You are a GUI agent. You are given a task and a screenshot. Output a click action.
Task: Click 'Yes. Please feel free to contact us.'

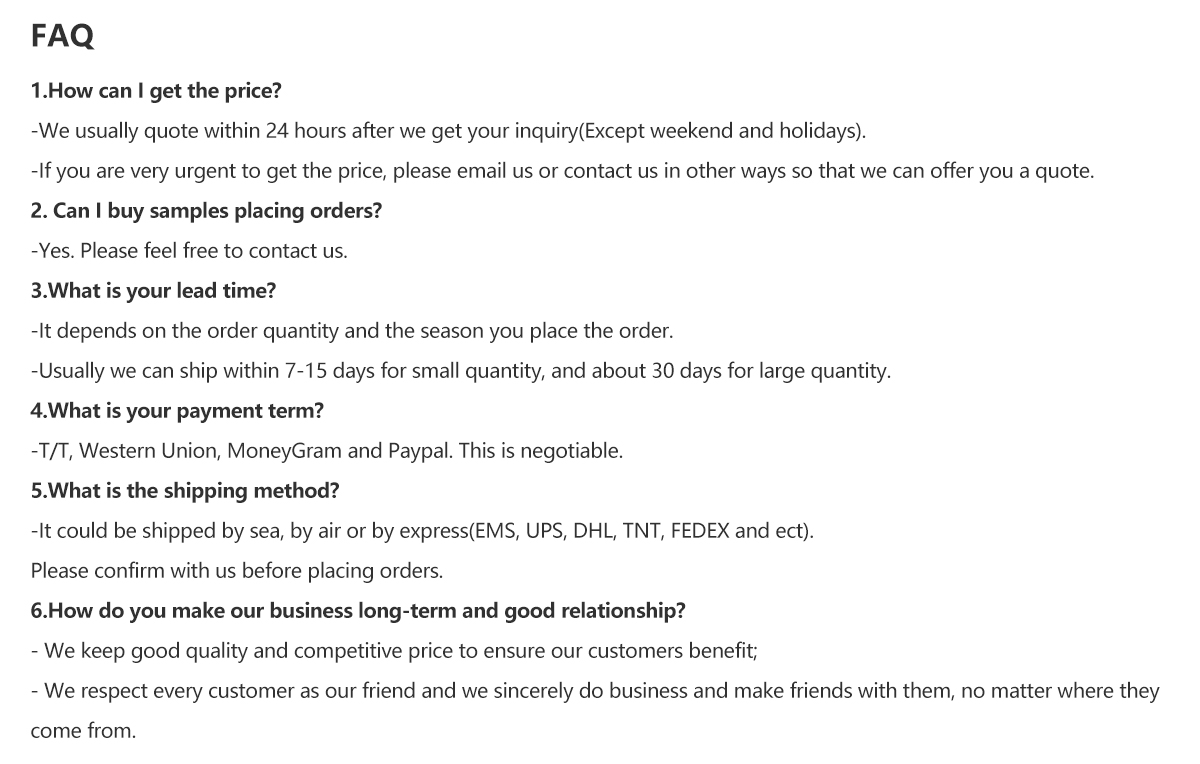click(189, 251)
